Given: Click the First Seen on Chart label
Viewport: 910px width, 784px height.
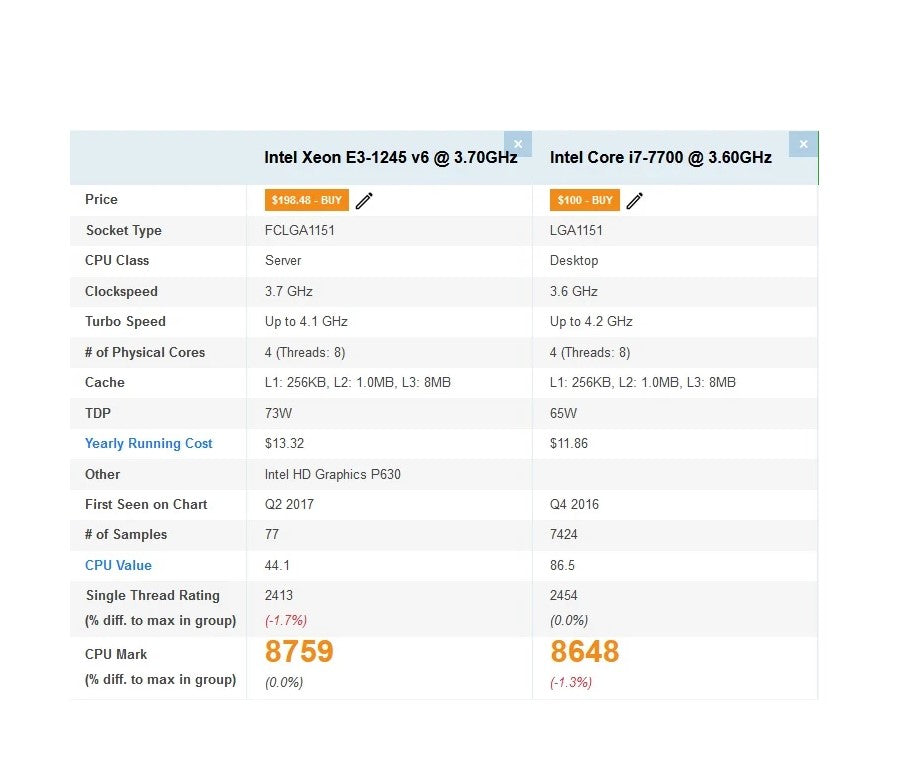Looking at the screenshot, I should tap(146, 504).
